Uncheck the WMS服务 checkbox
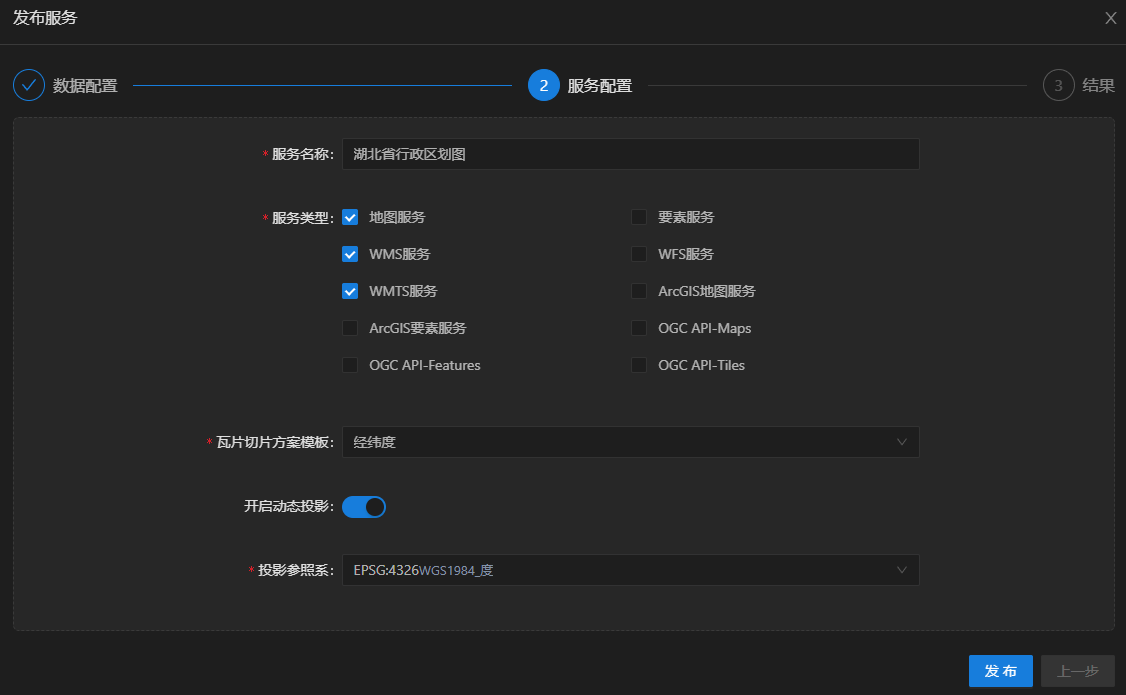 (350, 254)
